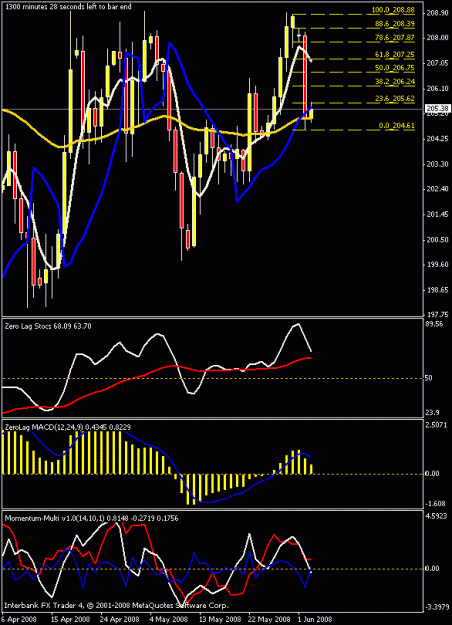
Task: Click the 15 Apr 2008 date label
Action: click(x=70, y=619)
